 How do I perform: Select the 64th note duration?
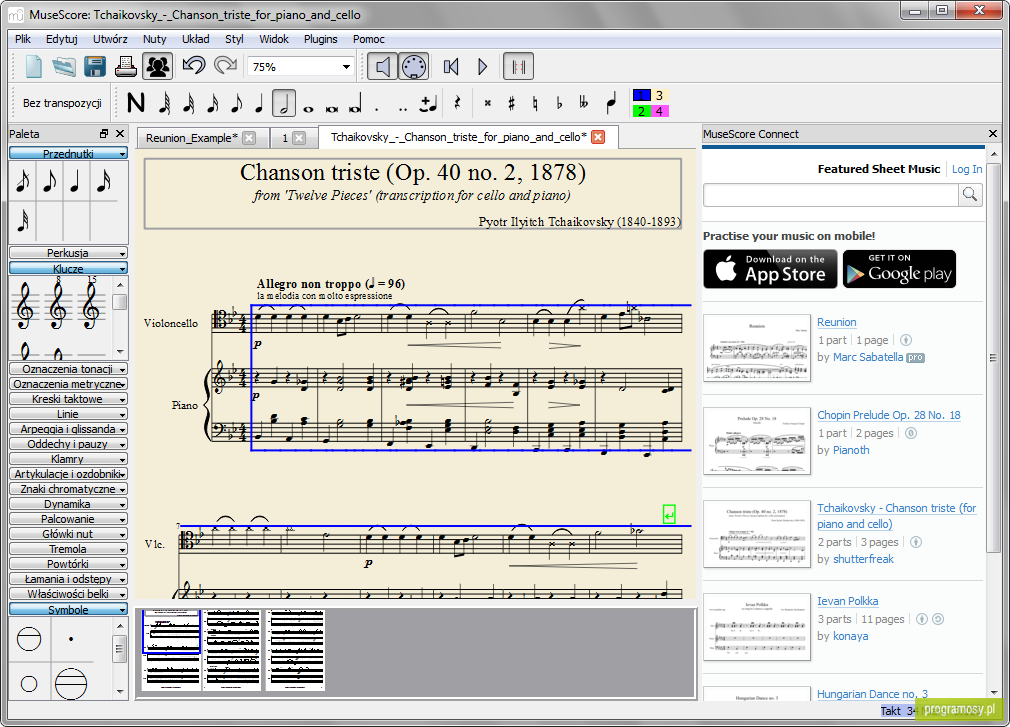point(165,103)
